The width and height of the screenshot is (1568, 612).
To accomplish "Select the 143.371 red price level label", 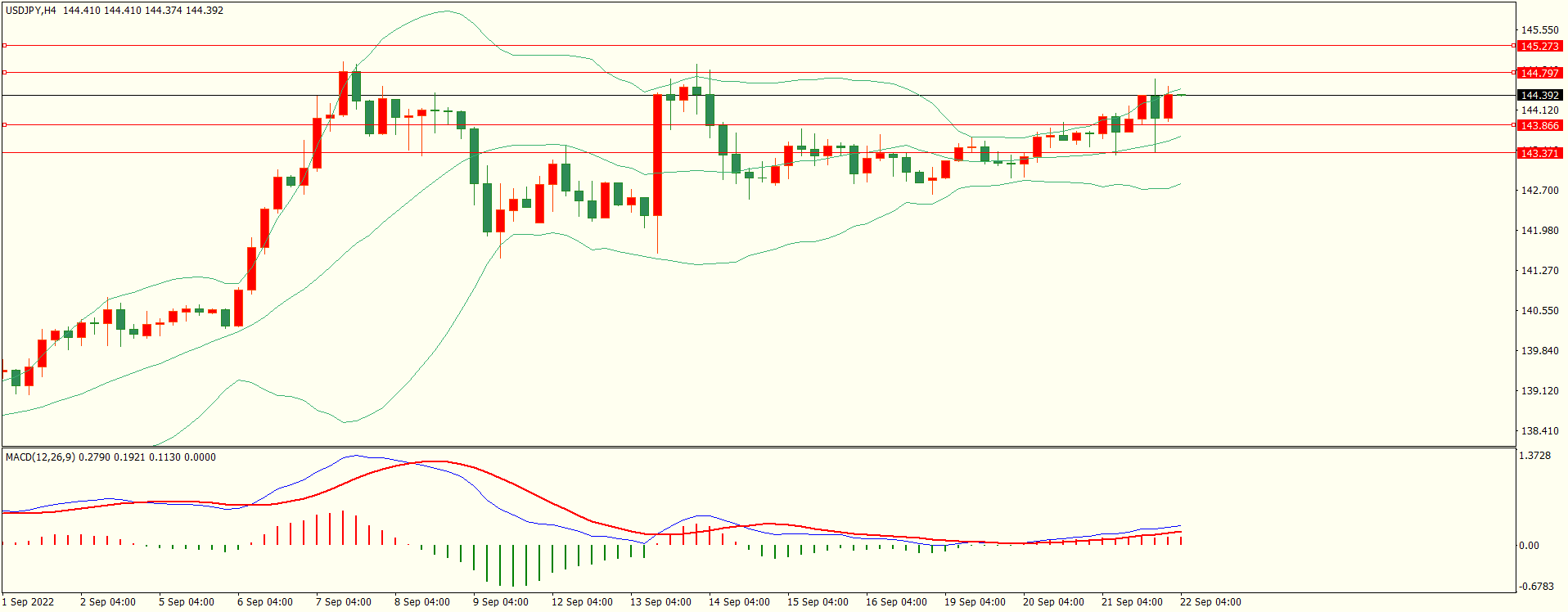I will click(x=1539, y=154).
